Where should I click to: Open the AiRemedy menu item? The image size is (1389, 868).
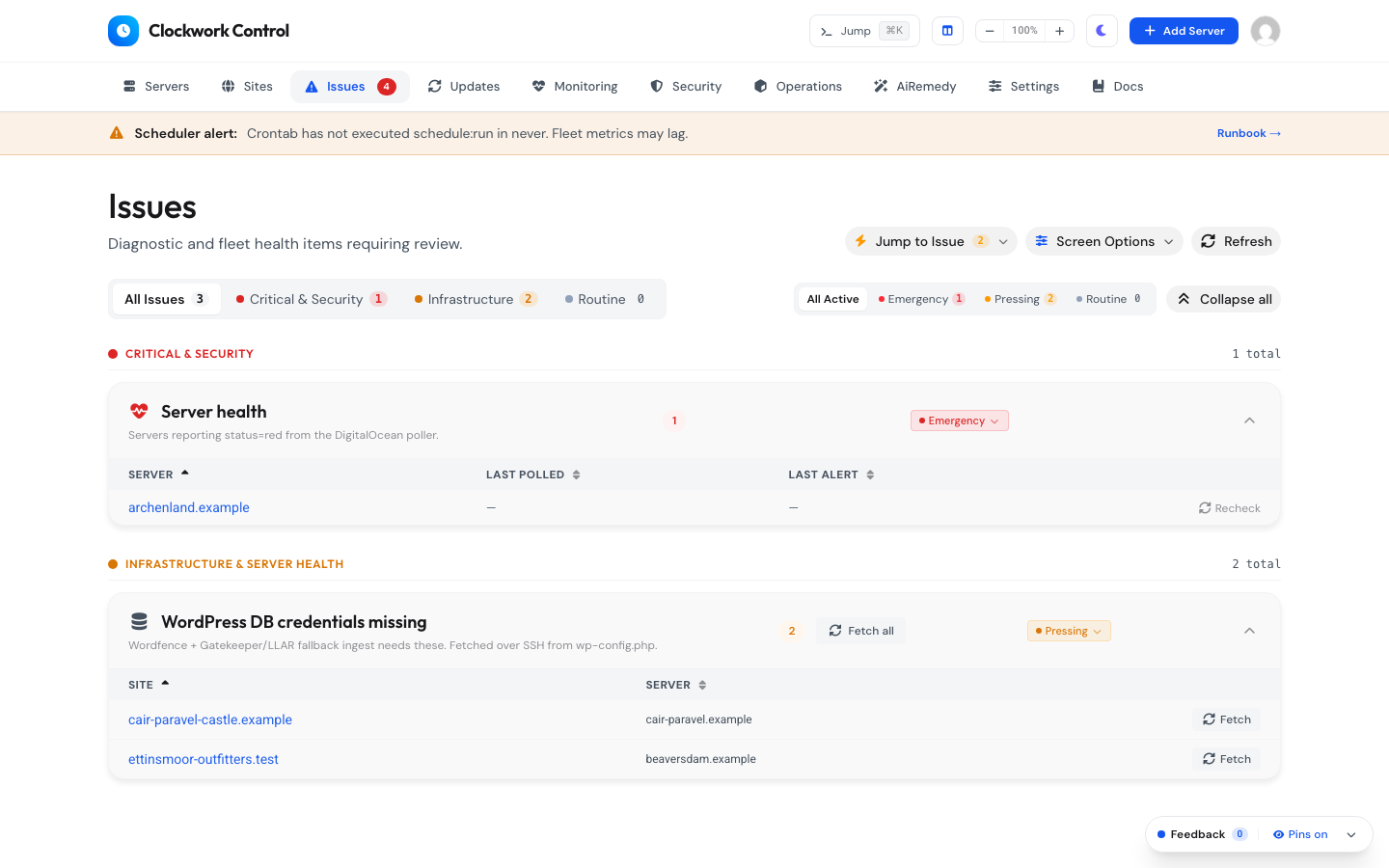click(x=914, y=87)
